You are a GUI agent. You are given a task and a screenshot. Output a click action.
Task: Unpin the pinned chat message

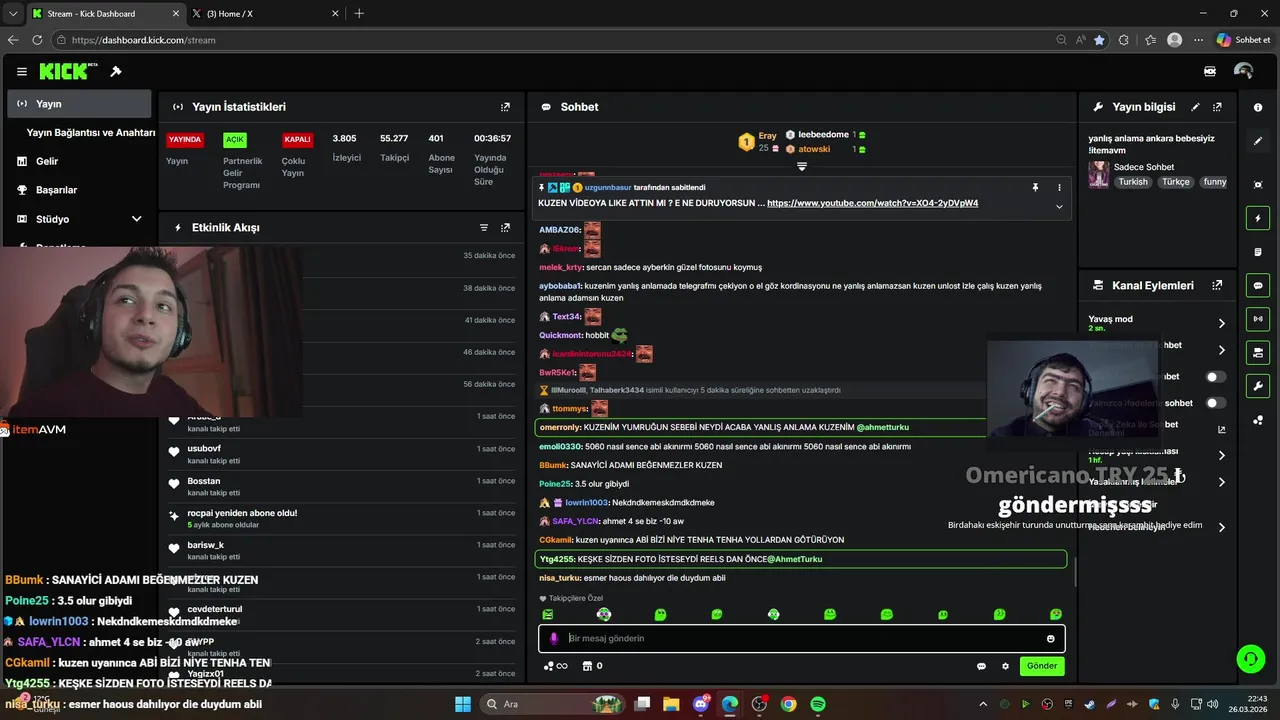[1035, 187]
